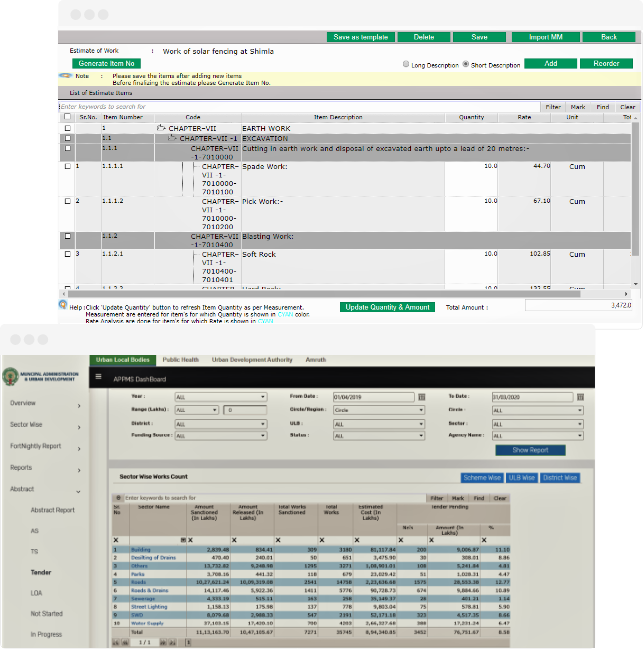The width and height of the screenshot is (643, 649).
Task: Click the Help icon near Update Quantity
Action: click(62, 304)
